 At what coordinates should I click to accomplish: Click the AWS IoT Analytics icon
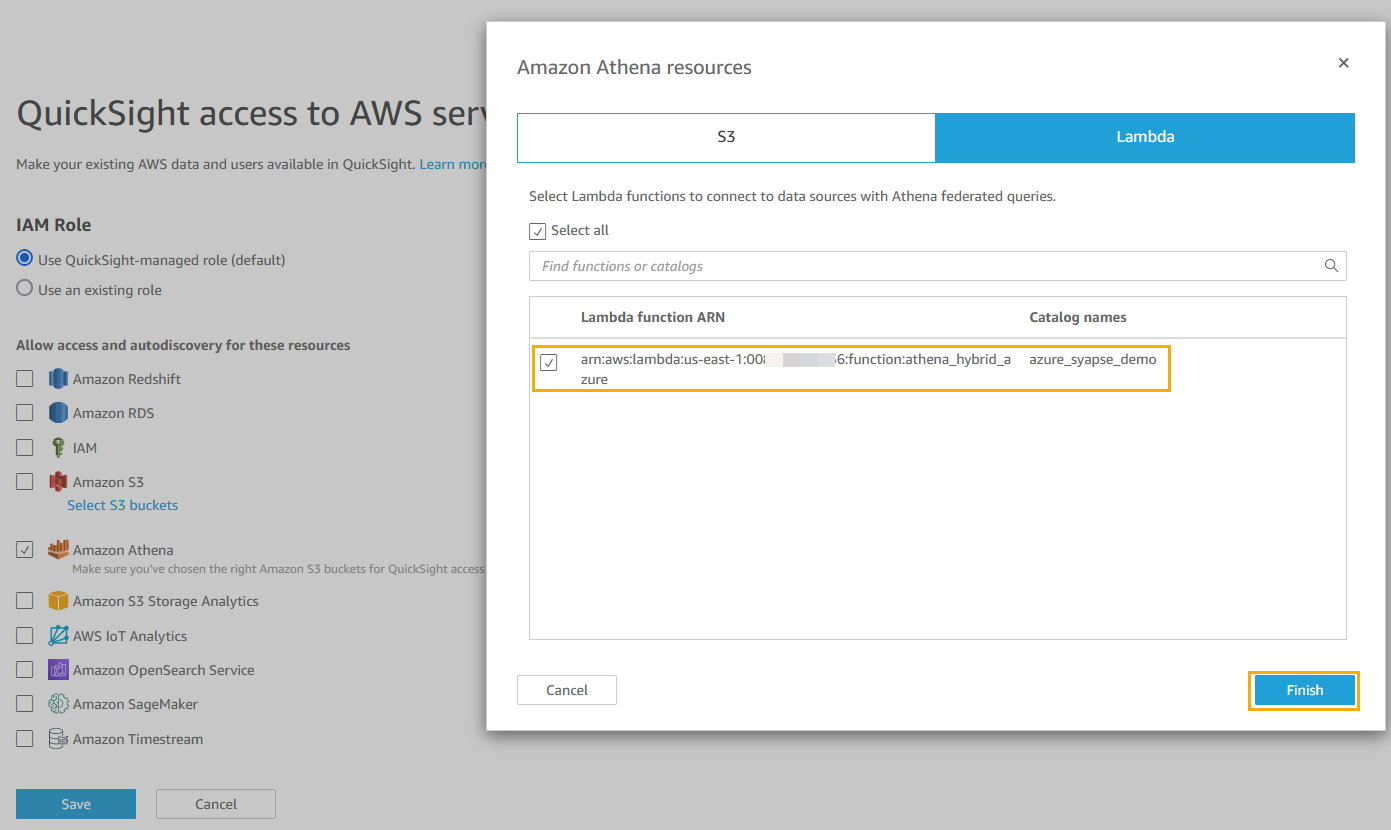(x=58, y=636)
